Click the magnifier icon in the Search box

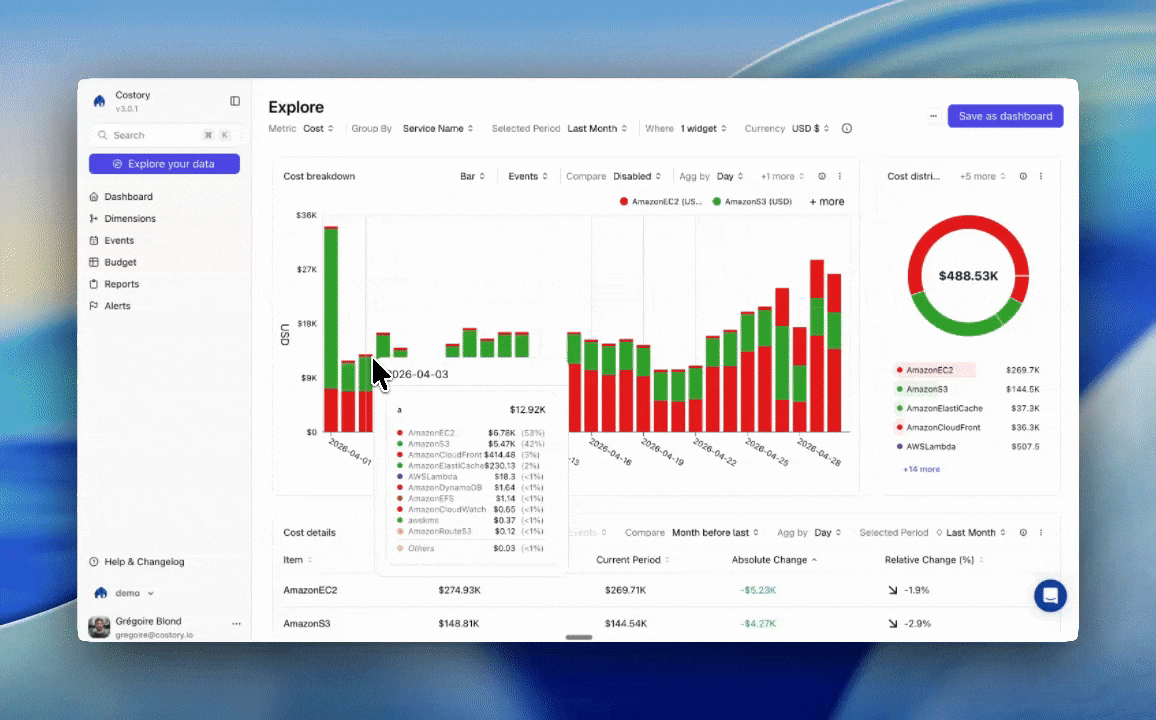click(102, 135)
